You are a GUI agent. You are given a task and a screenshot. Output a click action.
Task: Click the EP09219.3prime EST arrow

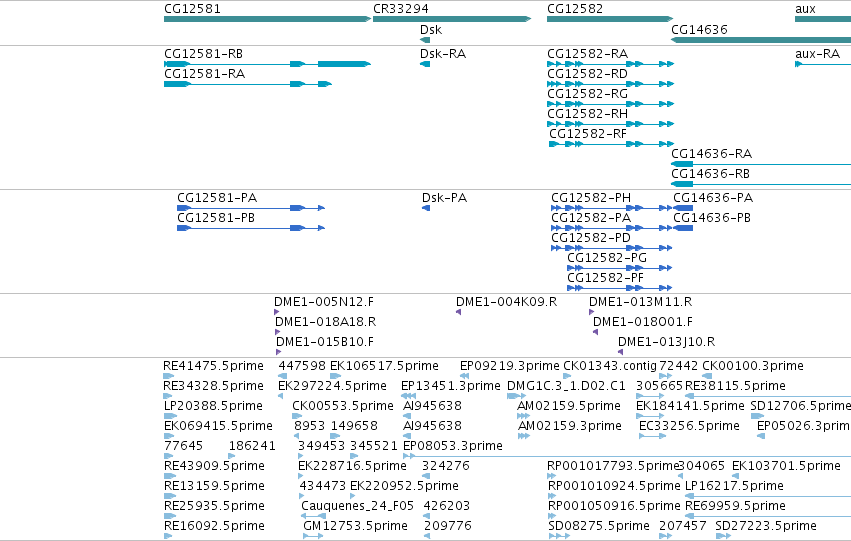465,376
